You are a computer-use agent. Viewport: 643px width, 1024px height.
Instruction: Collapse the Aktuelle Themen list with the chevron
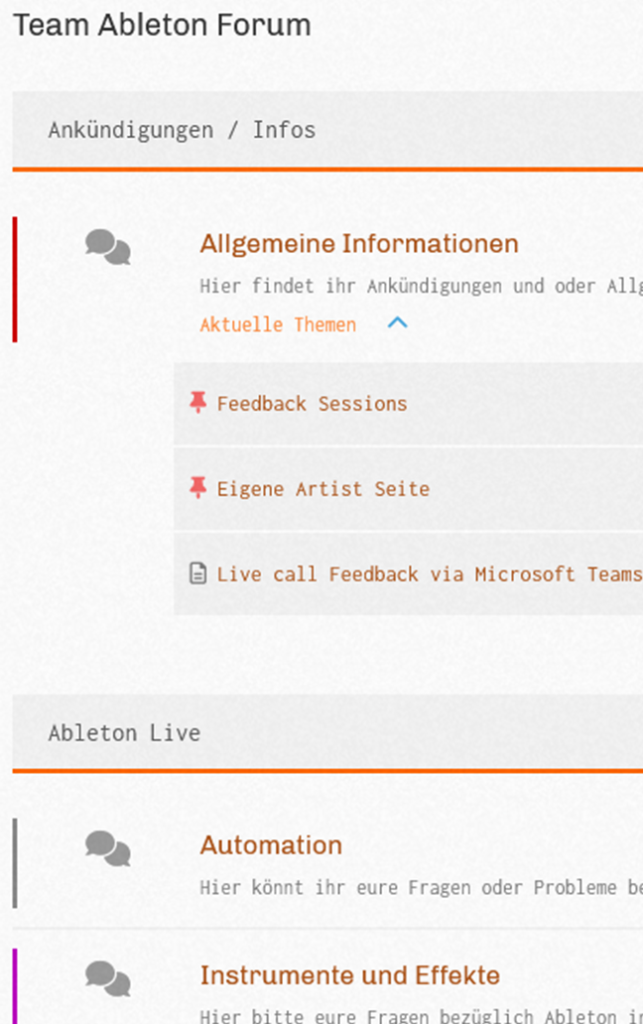(398, 323)
